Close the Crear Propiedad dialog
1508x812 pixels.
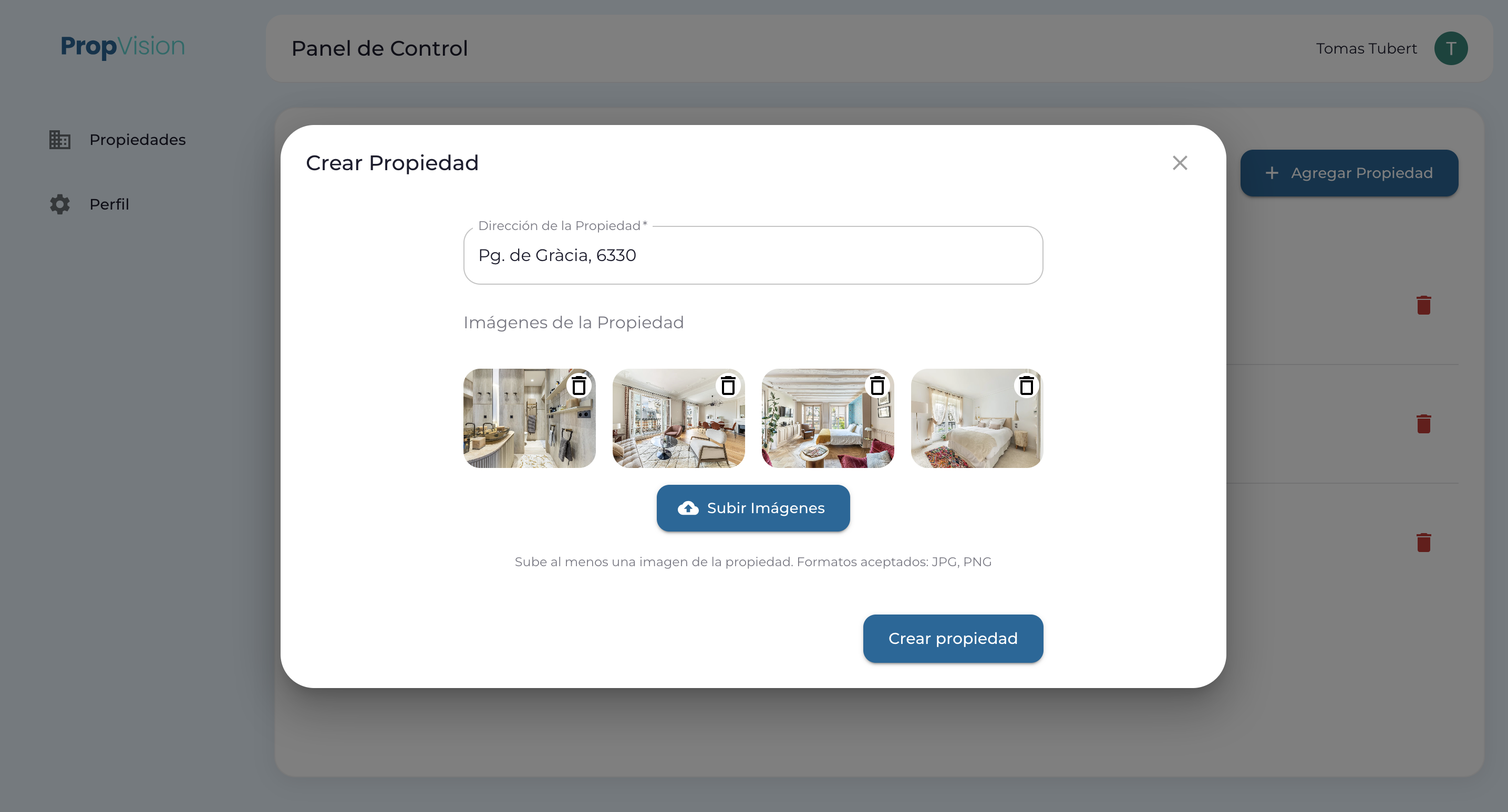click(x=1180, y=163)
